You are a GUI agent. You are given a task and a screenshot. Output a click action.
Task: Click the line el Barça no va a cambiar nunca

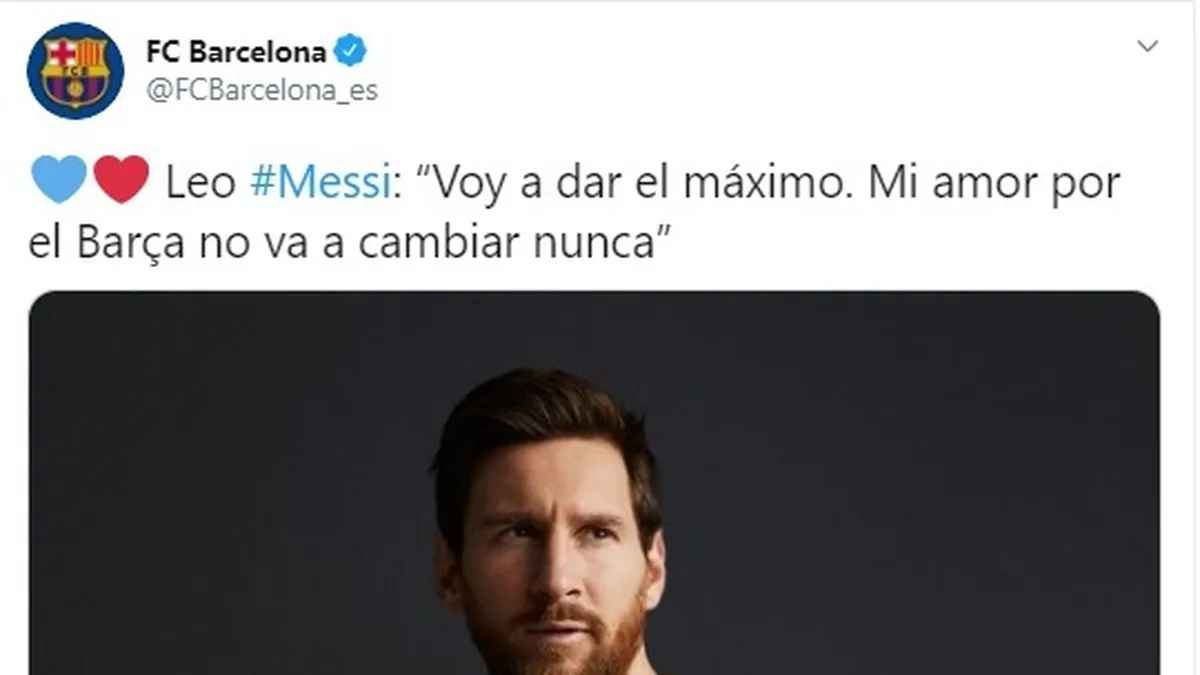pyautogui.click(x=348, y=244)
